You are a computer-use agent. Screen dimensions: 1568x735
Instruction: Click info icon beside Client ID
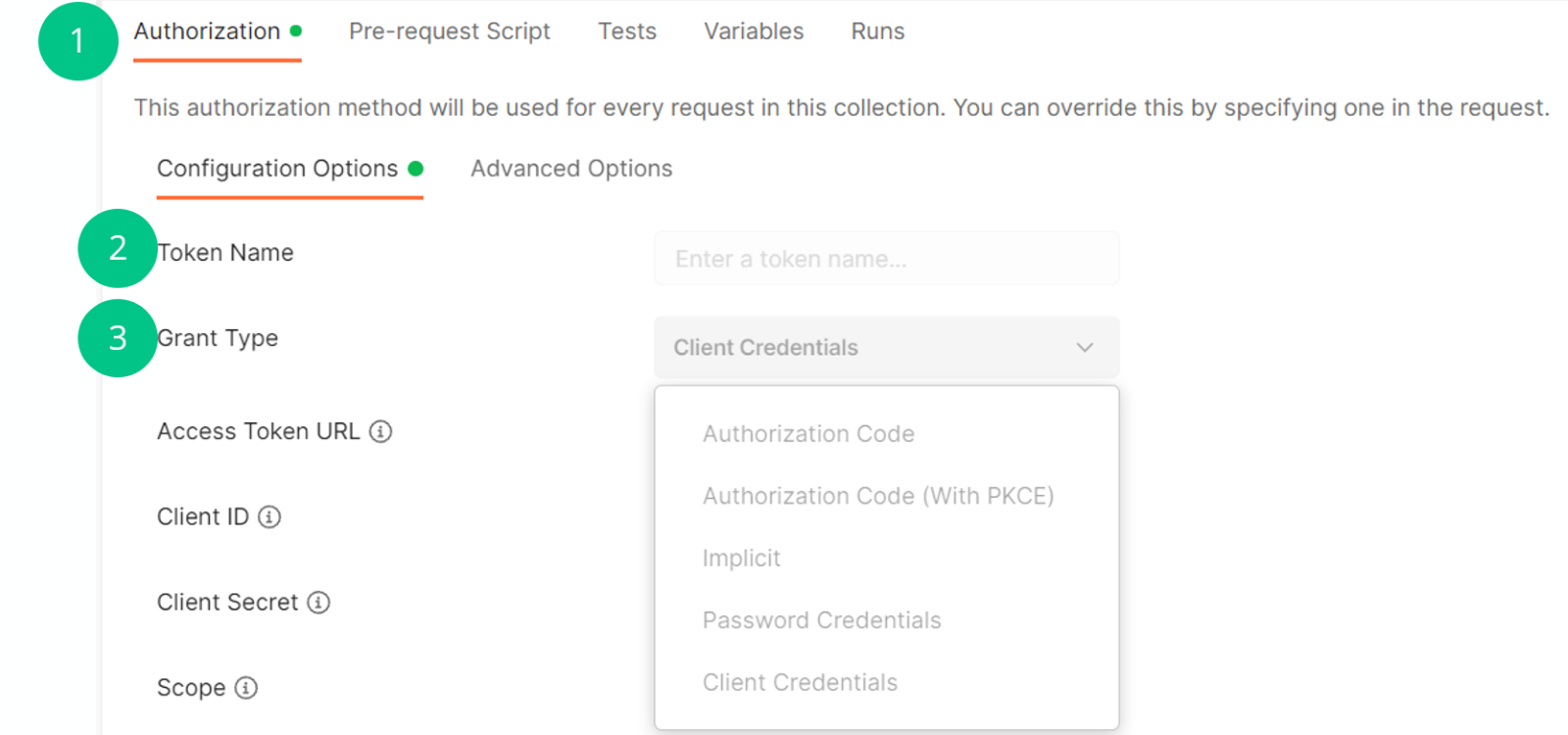[x=269, y=516]
